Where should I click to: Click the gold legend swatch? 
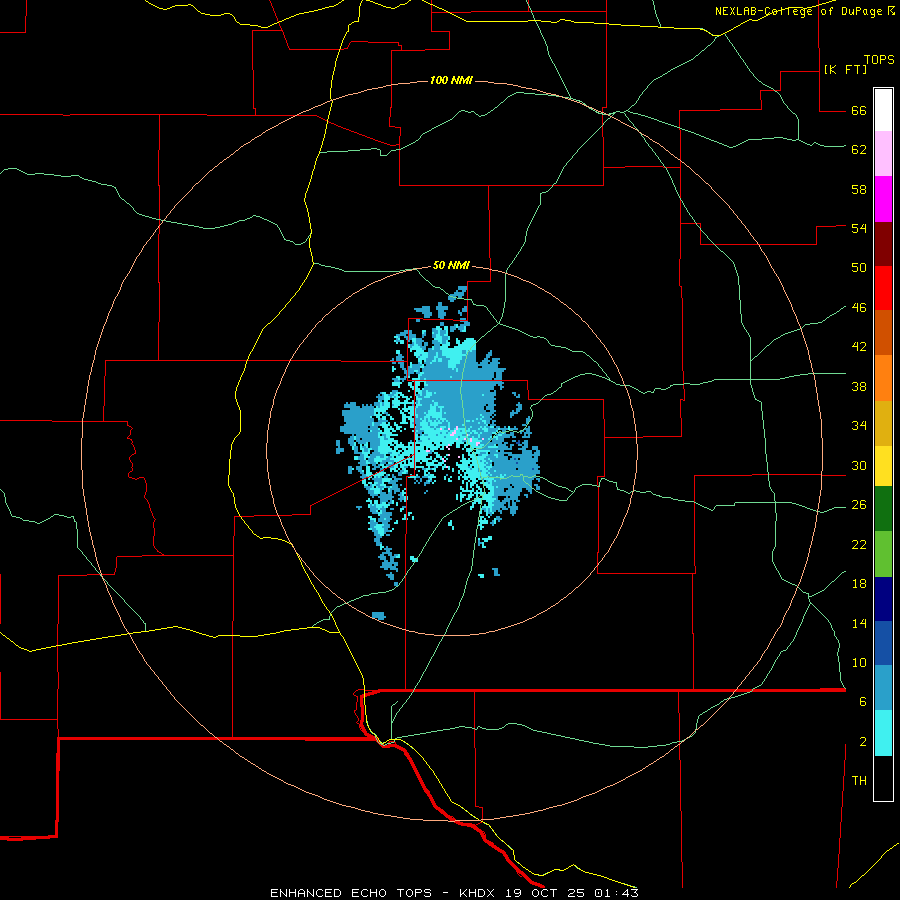tap(883, 423)
